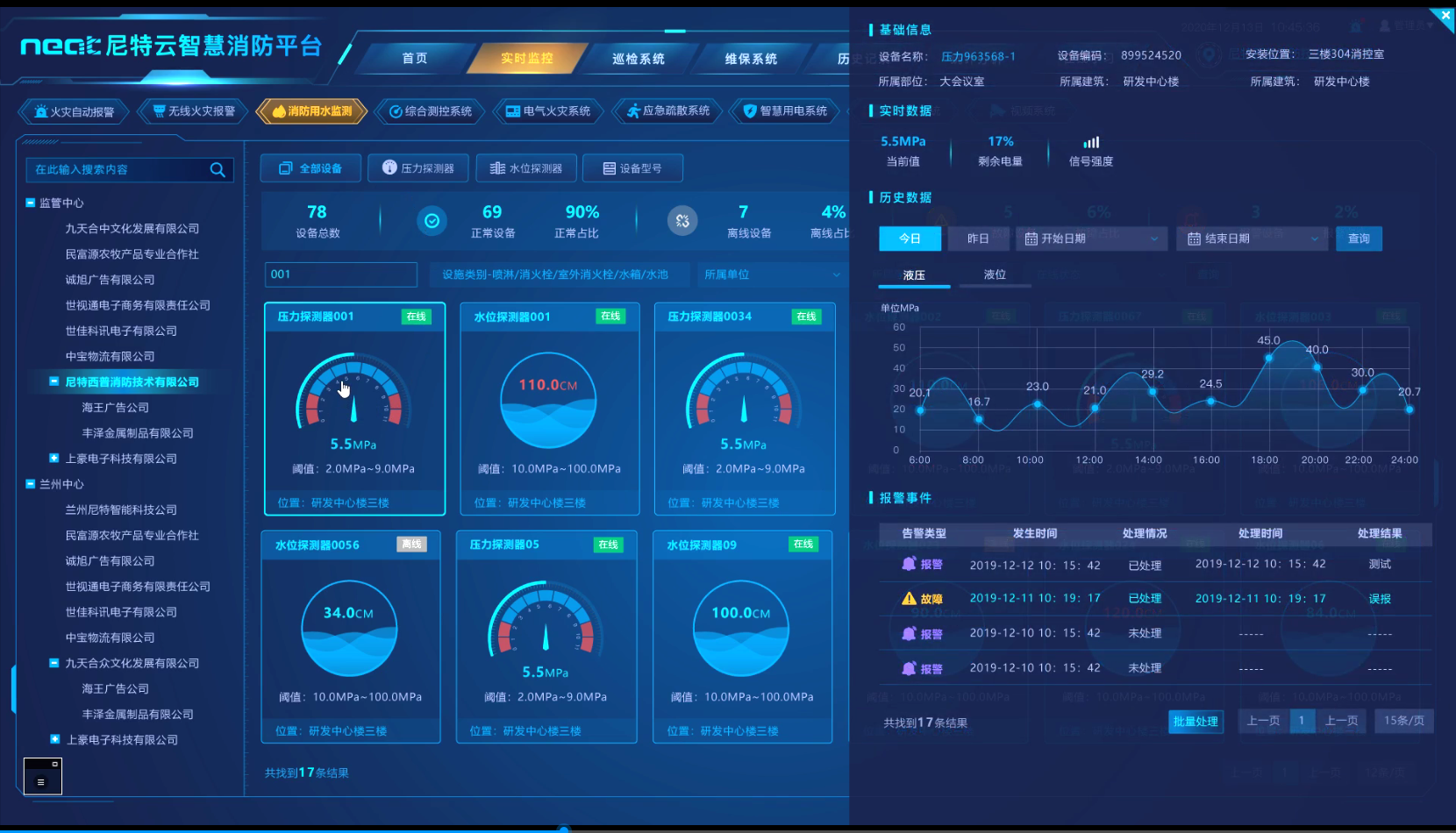Image resolution: width=1456 pixels, height=833 pixels.
Task: Open the 无线火灾报警 system icon
Action: pyautogui.click(x=159, y=111)
